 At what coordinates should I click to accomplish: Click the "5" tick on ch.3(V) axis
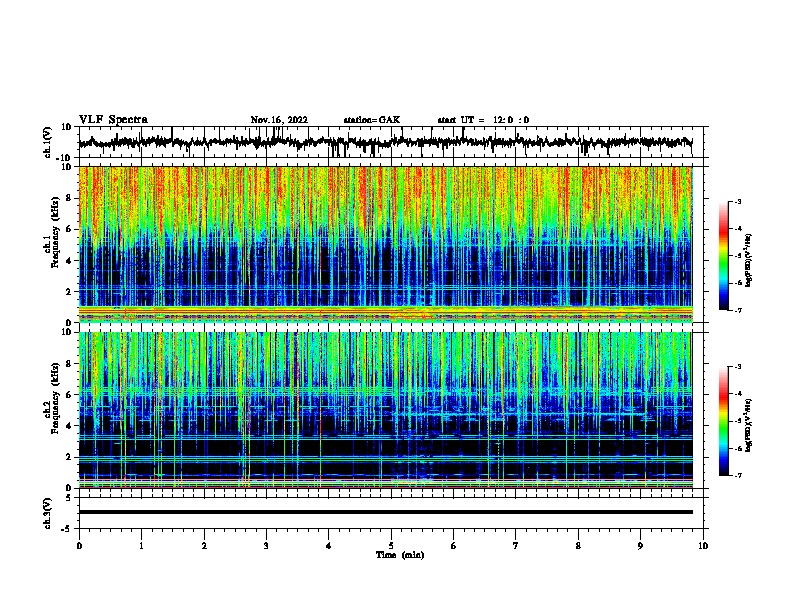[70, 498]
